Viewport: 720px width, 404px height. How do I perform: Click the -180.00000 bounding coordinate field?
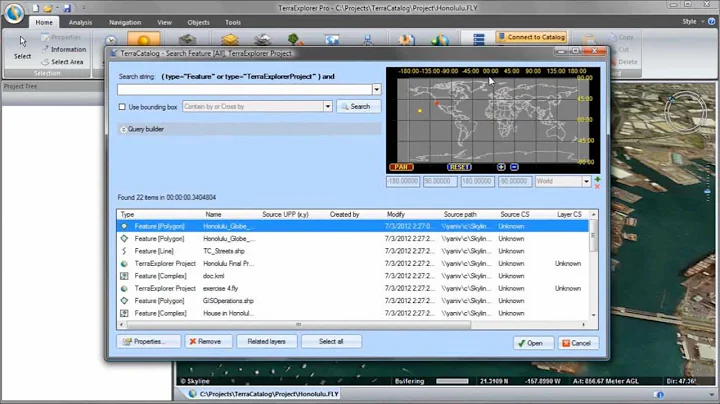click(x=403, y=181)
